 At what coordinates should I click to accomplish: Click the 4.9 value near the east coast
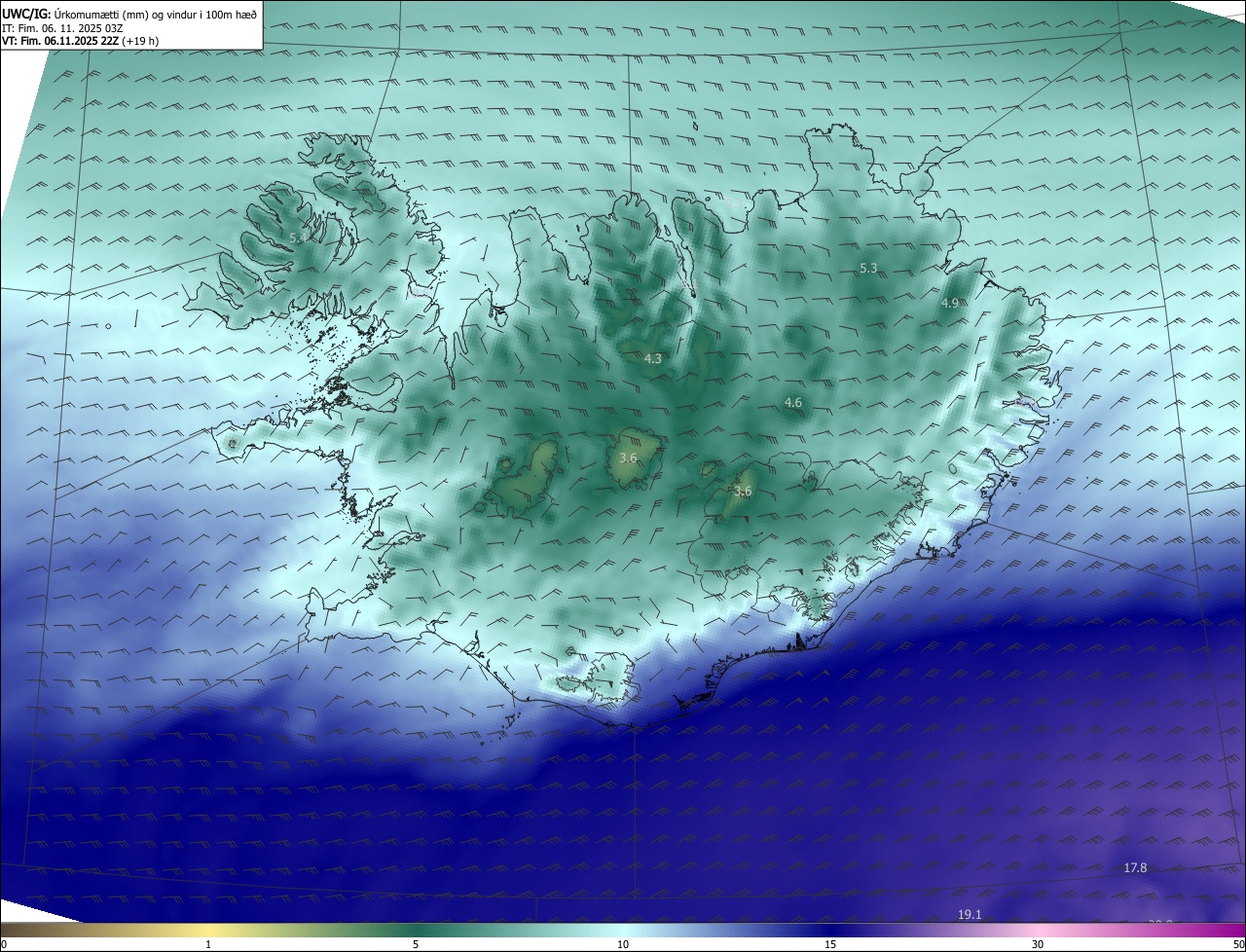coord(949,304)
